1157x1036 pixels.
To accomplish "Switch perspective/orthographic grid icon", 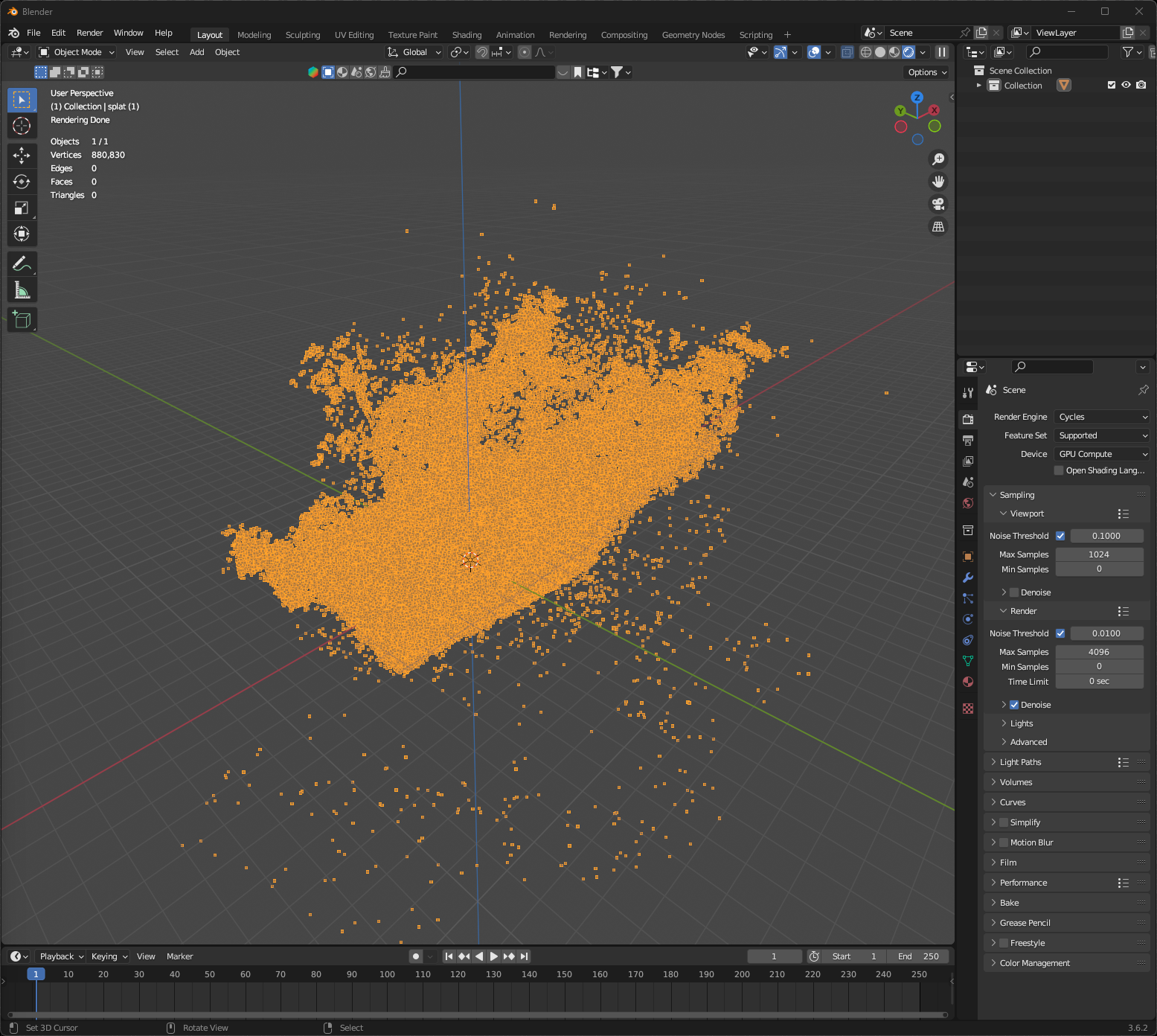I will pyautogui.click(x=938, y=226).
